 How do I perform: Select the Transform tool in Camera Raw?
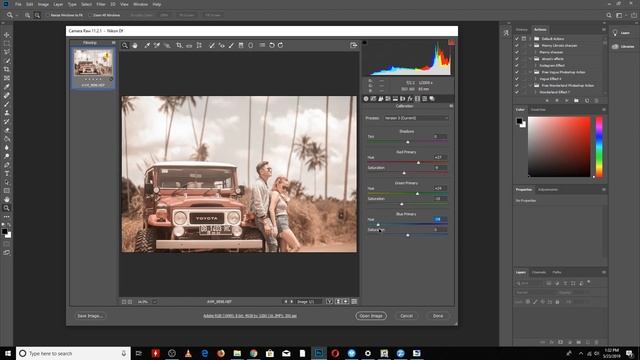(199, 45)
